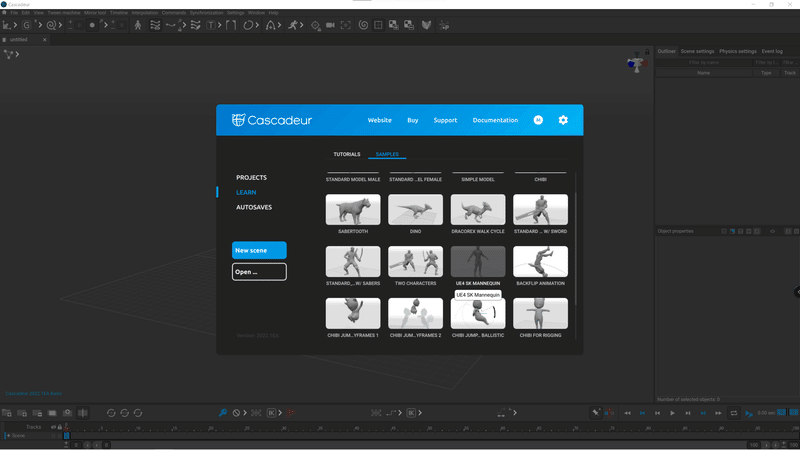
Task: Click the wavy lines with pencil icon
Action: tap(195, 25)
